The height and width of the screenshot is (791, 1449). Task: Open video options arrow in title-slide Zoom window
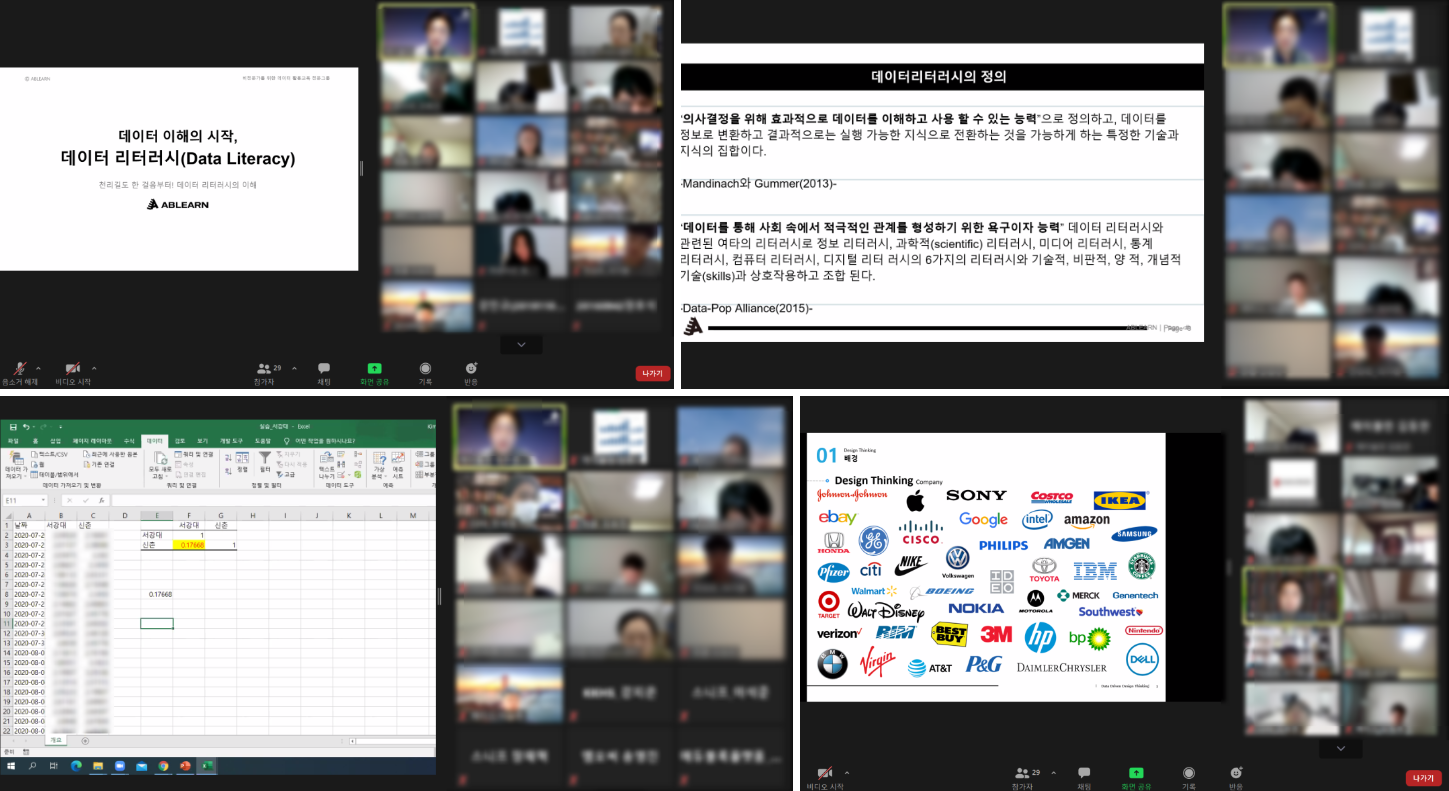pyautogui.click(x=94, y=367)
